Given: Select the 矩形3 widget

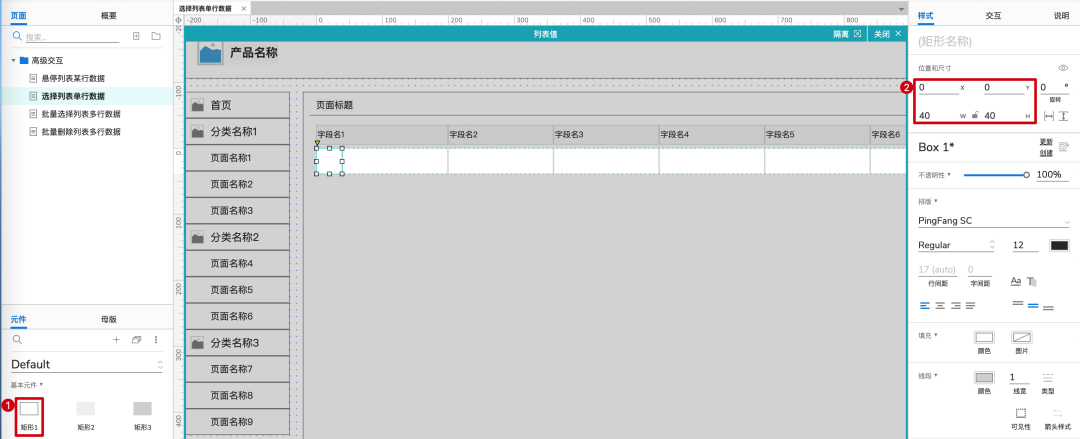Looking at the screenshot, I should pos(143,416).
